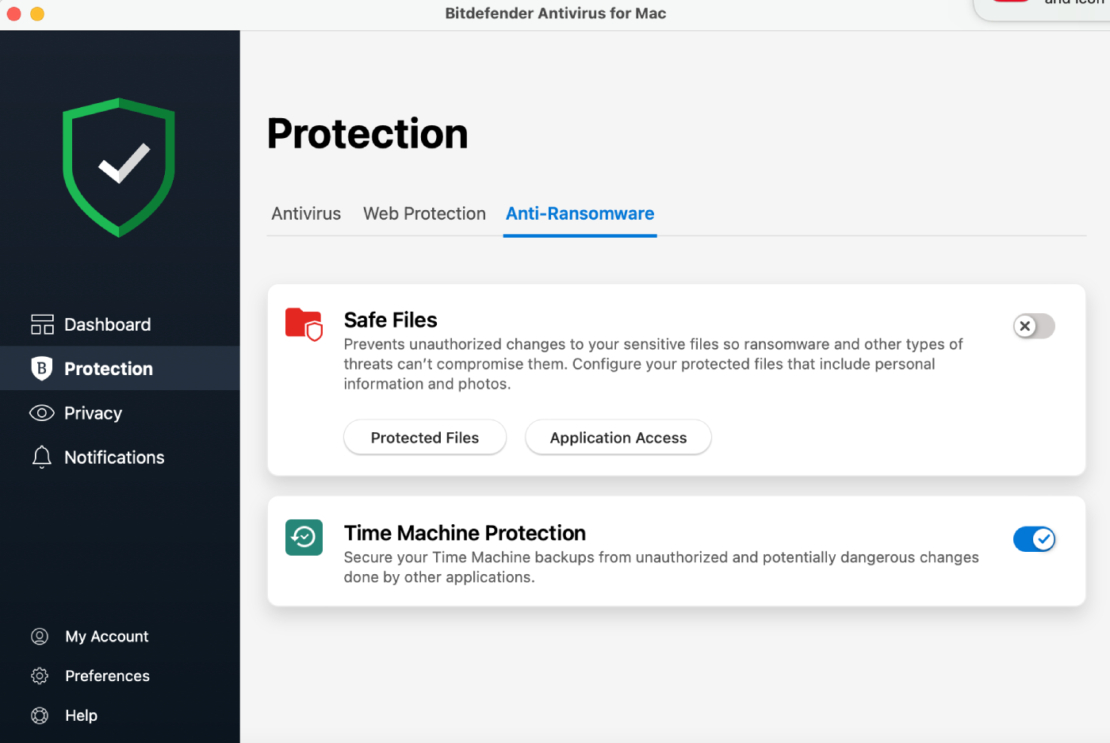Open Notifications via the bell icon
This screenshot has width=1110, height=743.
point(41,457)
